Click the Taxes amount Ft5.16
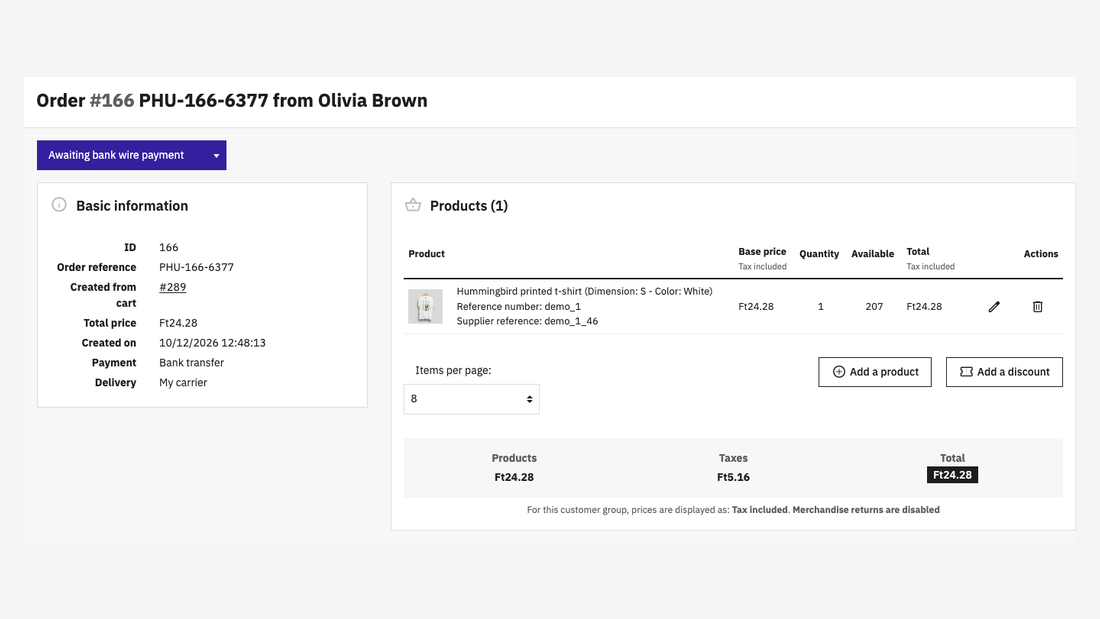1100x619 pixels. pyautogui.click(x=733, y=477)
